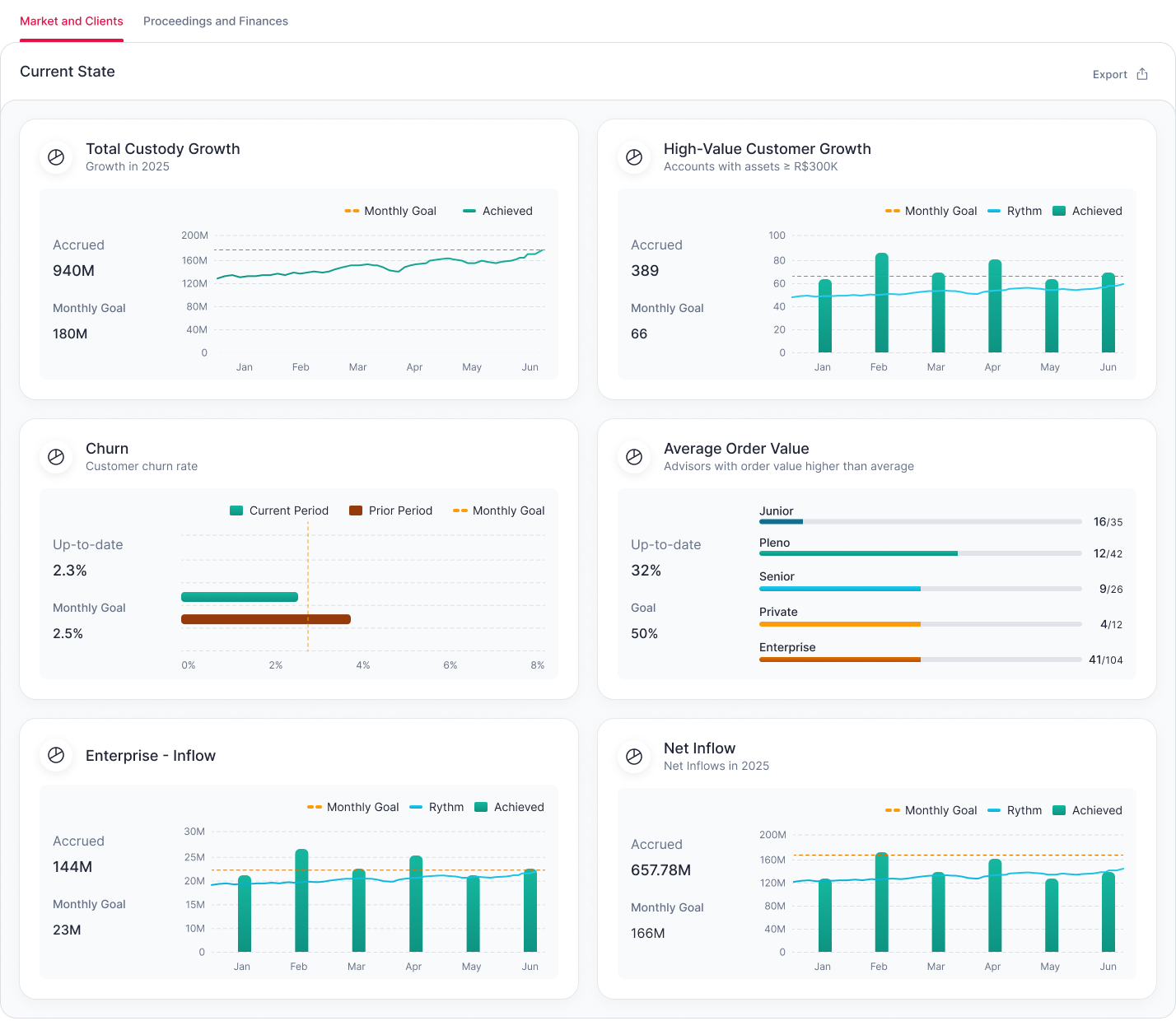Click the 144M accrued value

[x=72, y=867]
